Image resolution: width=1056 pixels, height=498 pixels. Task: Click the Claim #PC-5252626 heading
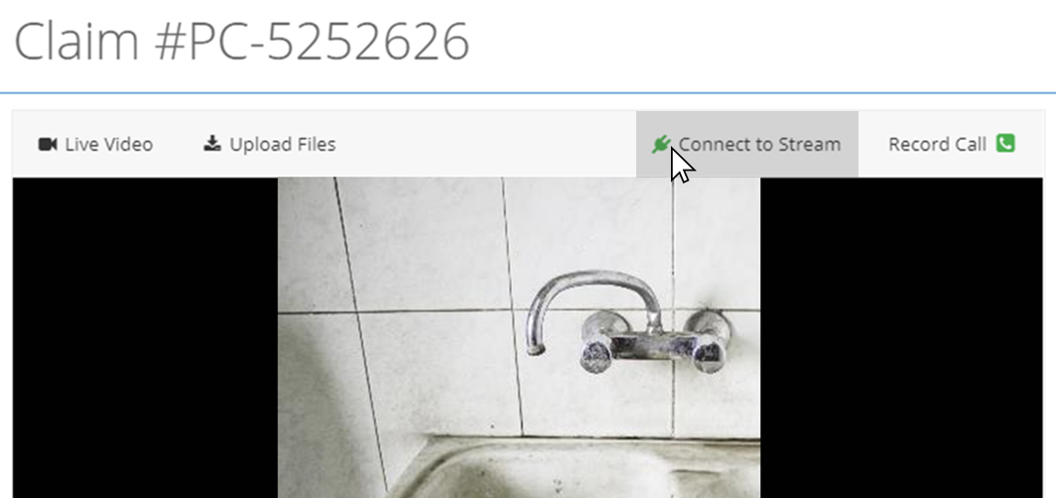[241, 42]
